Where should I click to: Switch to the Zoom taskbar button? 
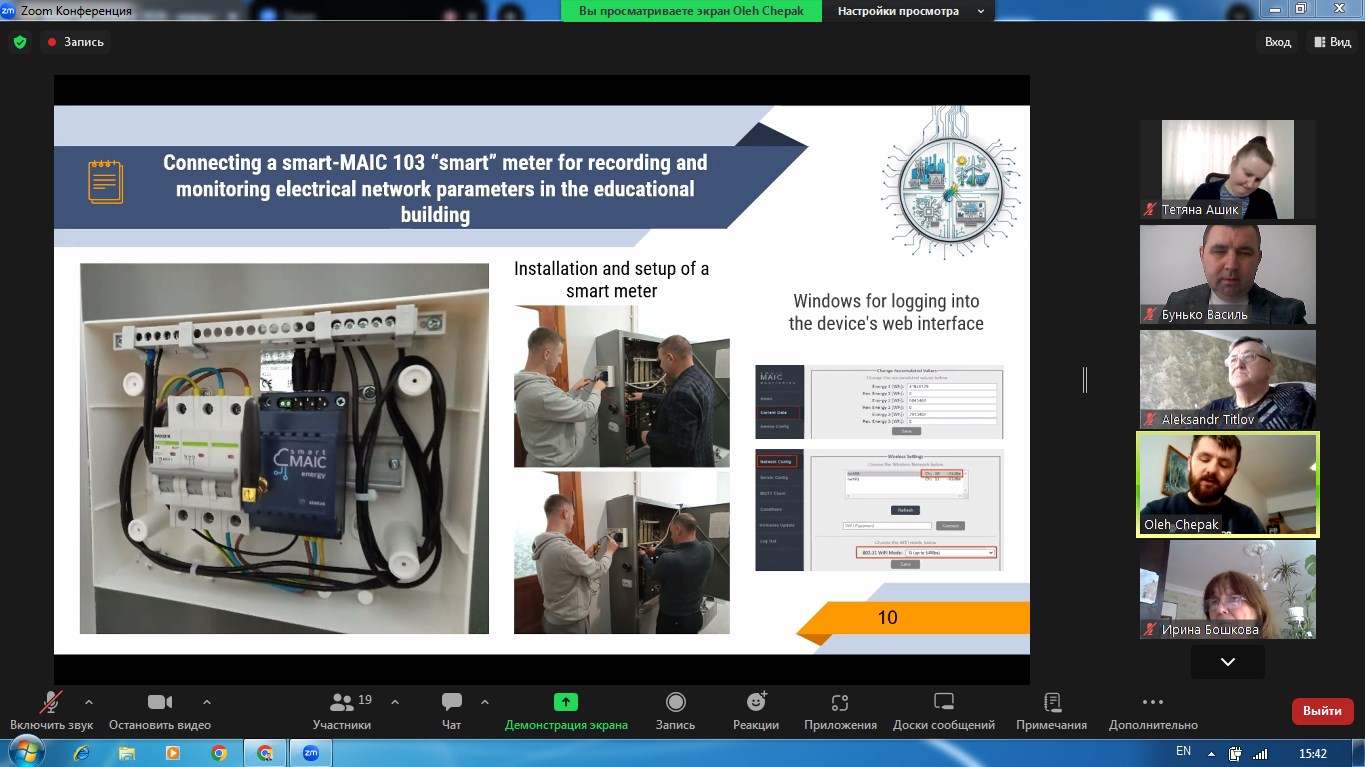click(311, 753)
